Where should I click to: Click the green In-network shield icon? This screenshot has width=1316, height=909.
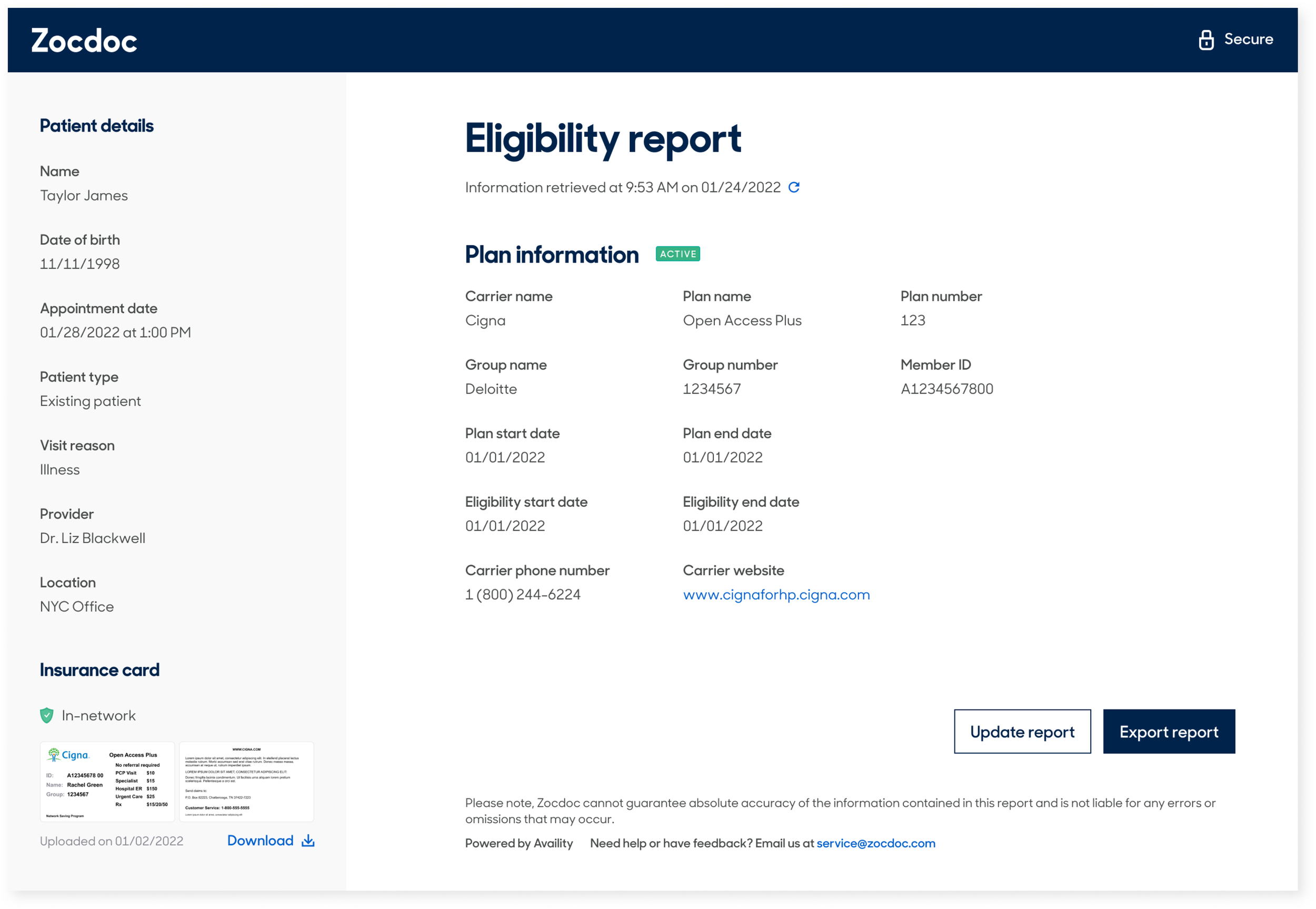pyautogui.click(x=47, y=715)
